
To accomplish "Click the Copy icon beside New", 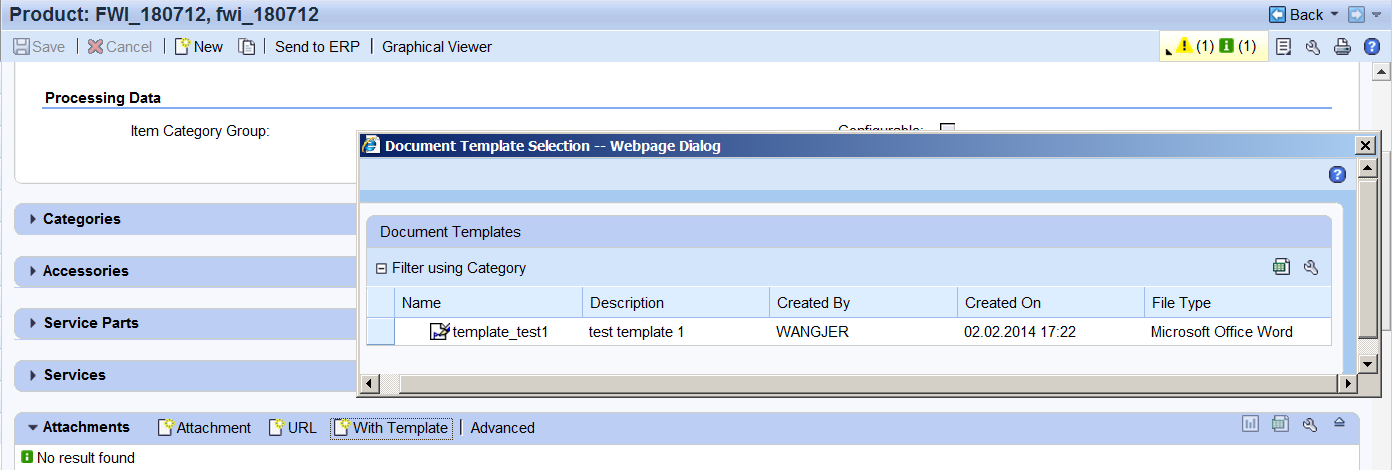I will tap(247, 46).
